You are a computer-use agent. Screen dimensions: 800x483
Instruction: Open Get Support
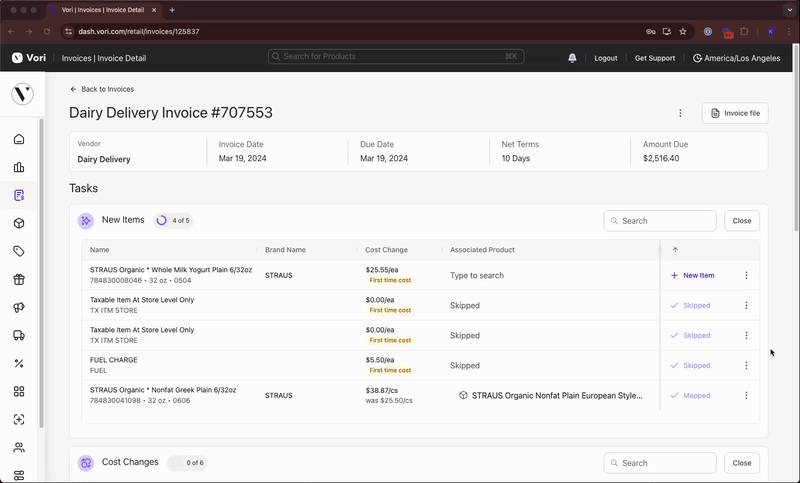point(655,58)
